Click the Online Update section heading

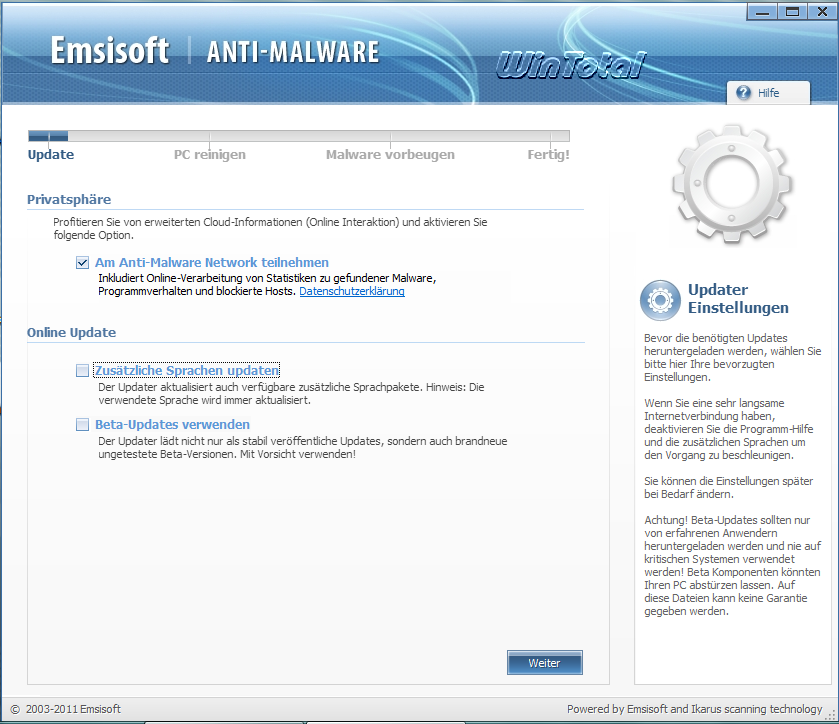pyautogui.click(x=71, y=332)
